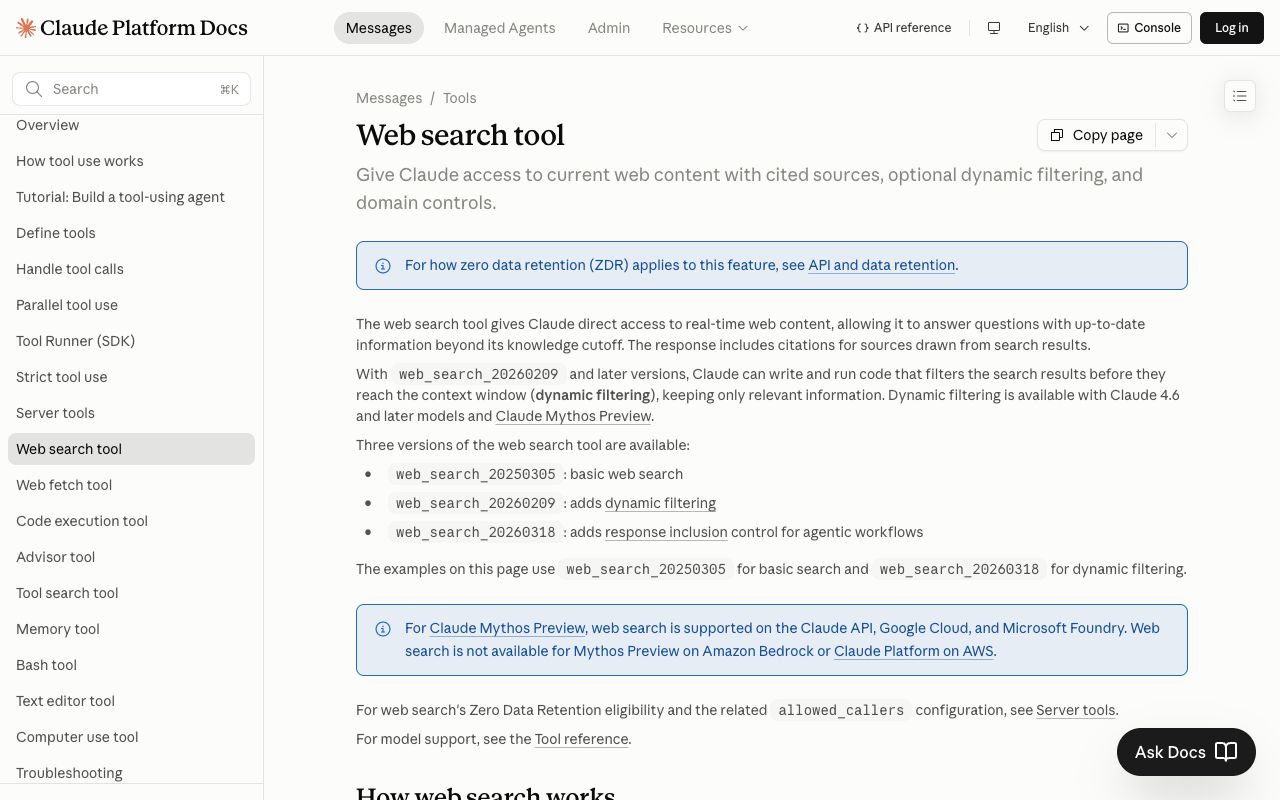The width and height of the screenshot is (1280, 800).
Task: Open Strict tool use page
Action: [x=131, y=377]
